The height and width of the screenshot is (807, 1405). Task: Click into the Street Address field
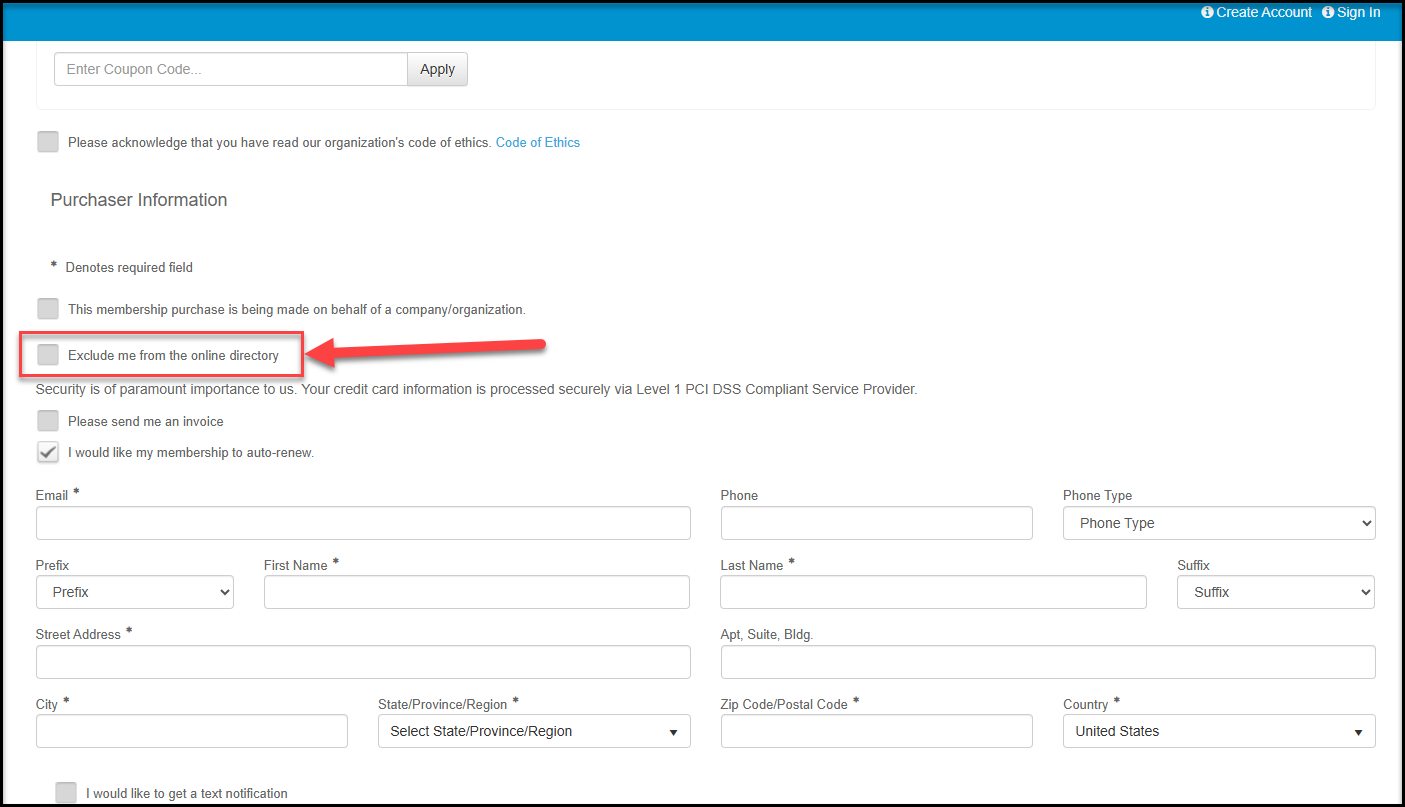click(x=363, y=662)
